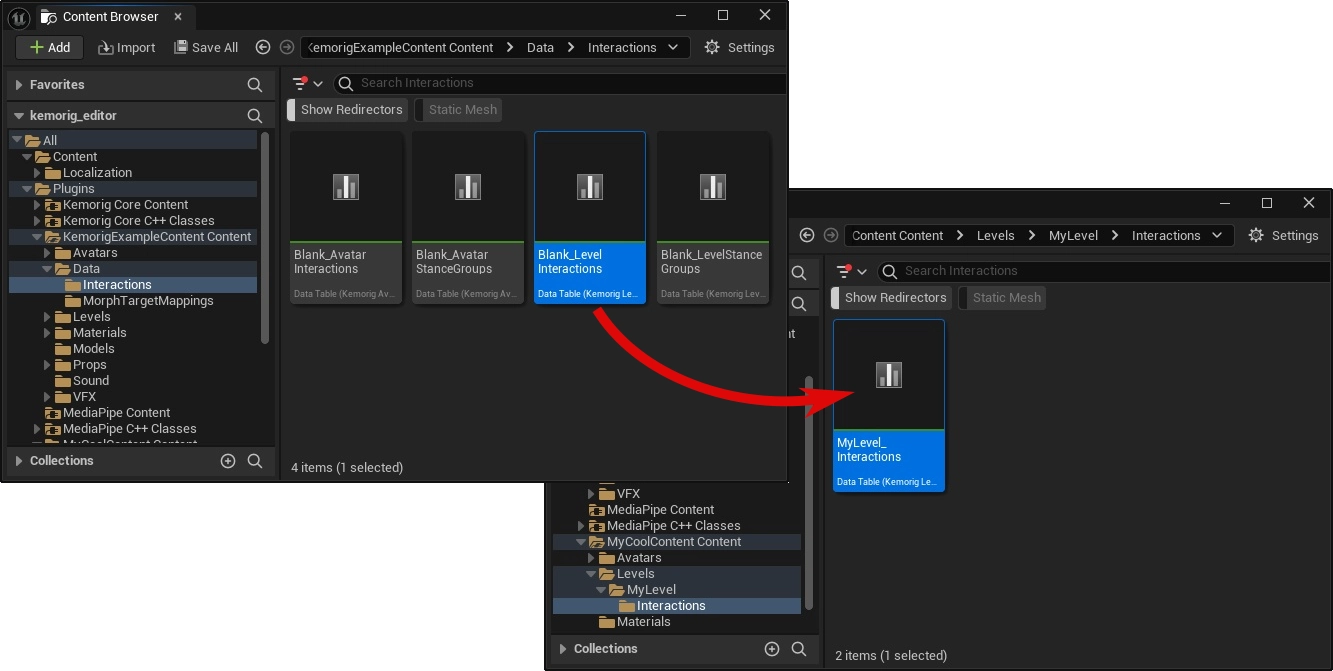Click the Import button
Image resolution: width=1333 pixels, height=671 pixels.
(126, 47)
